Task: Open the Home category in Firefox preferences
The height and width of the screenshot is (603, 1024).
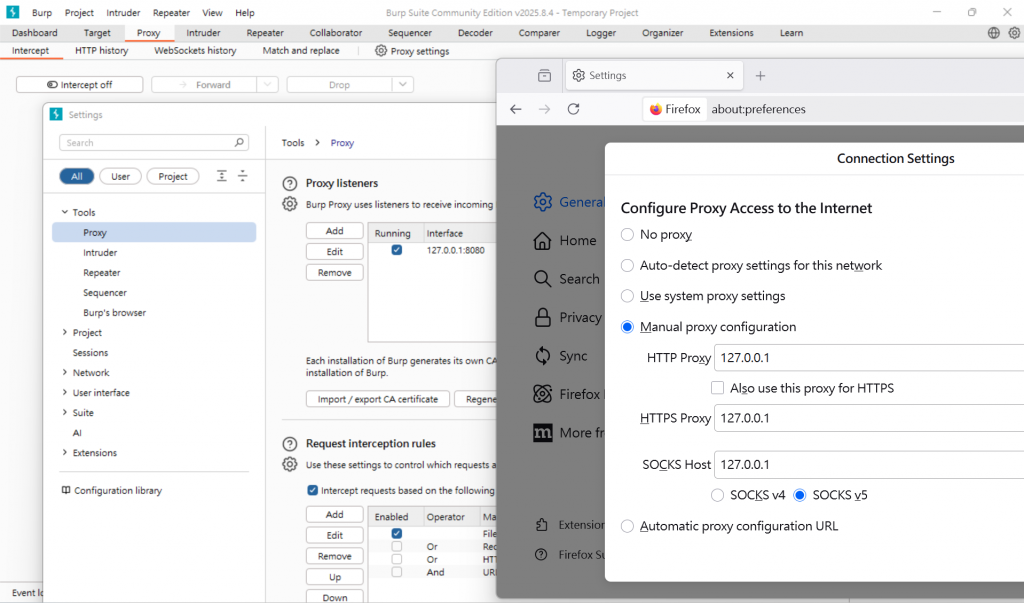Action: point(542,240)
